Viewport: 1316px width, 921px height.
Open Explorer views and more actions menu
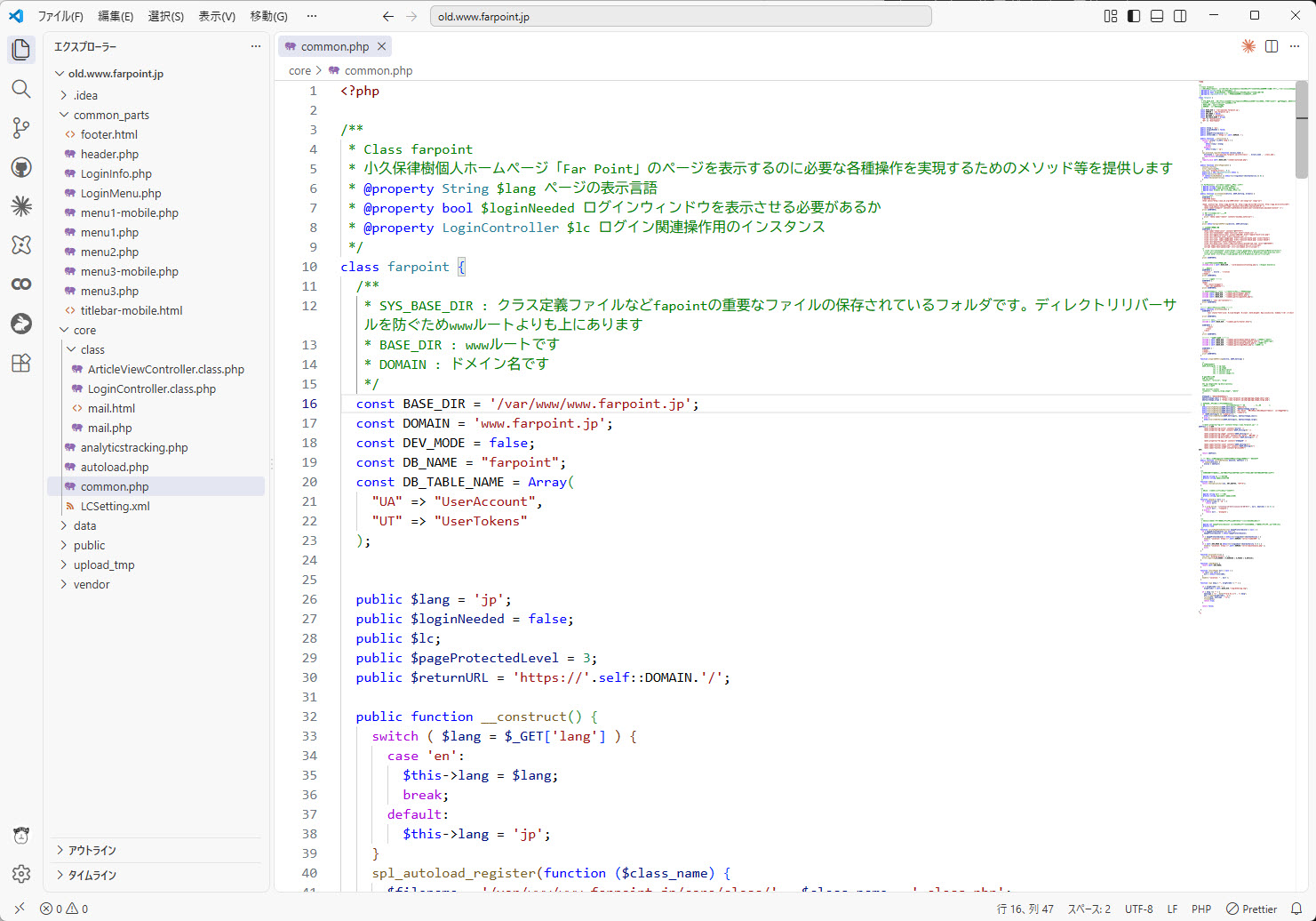click(256, 46)
